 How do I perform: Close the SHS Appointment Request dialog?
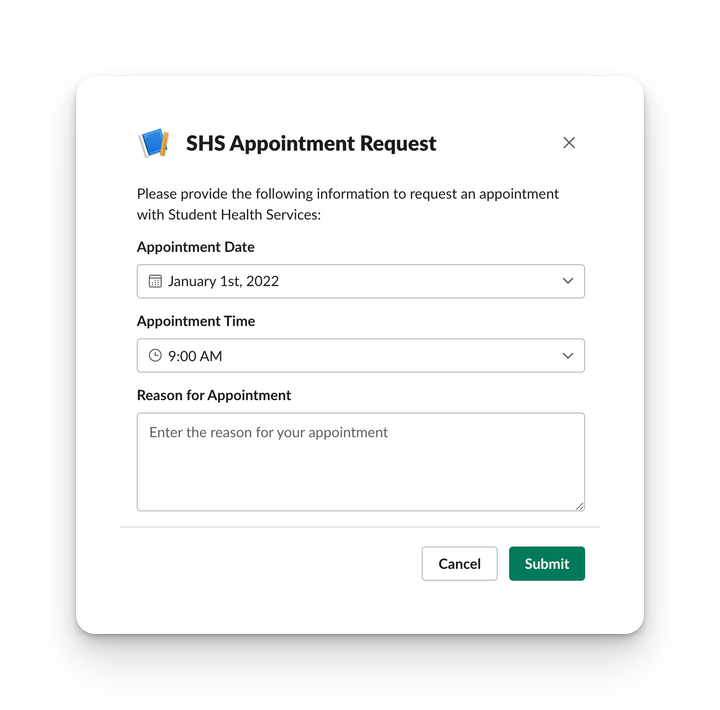pyautogui.click(x=569, y=143)
